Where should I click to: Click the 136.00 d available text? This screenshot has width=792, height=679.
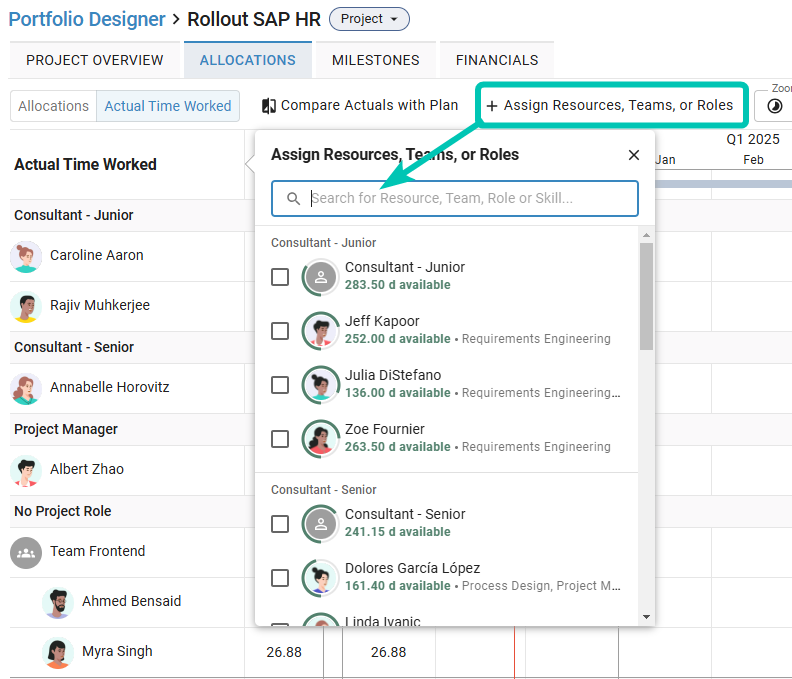click(x=398, y=393)
